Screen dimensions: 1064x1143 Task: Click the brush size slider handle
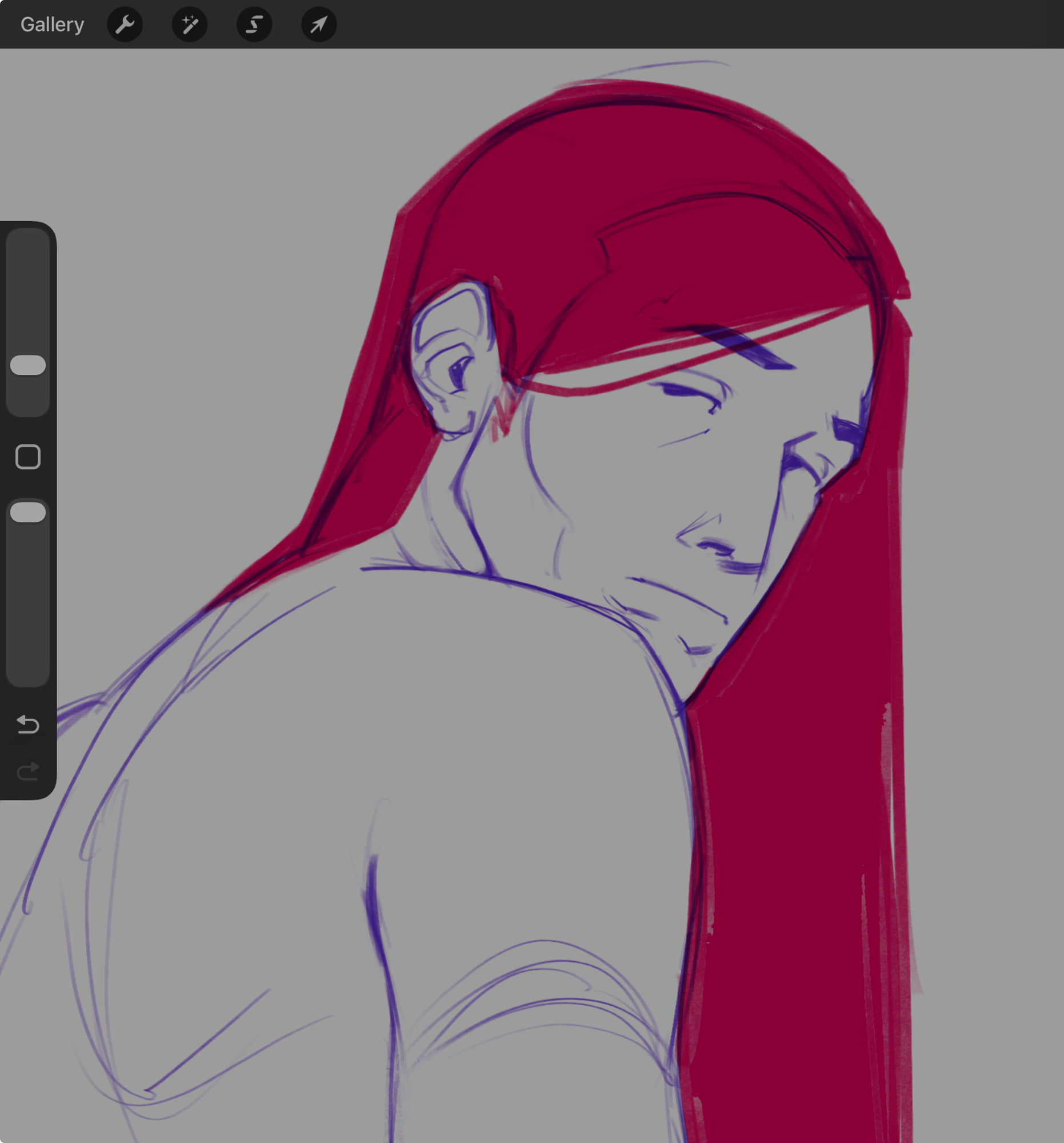(x=27, y=365)
